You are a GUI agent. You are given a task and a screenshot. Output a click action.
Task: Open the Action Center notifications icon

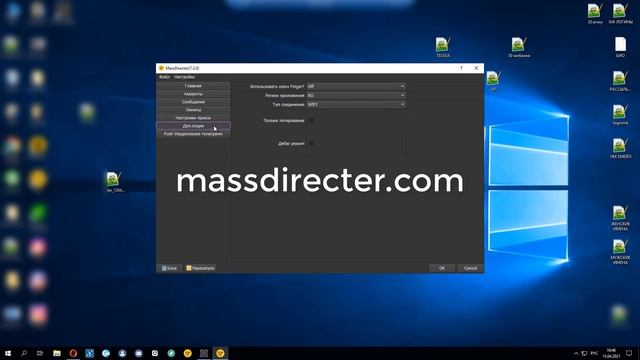tap(629, 353)
